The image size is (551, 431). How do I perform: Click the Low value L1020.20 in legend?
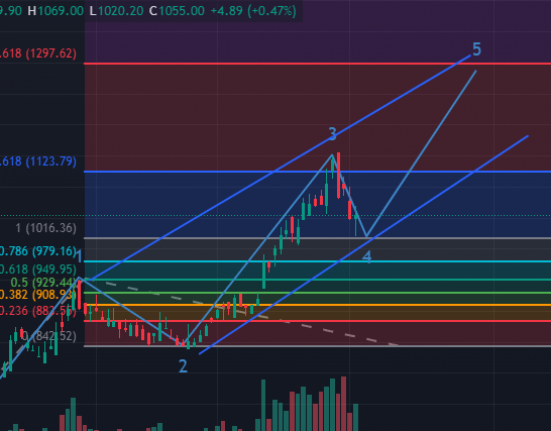coord(116,11)
